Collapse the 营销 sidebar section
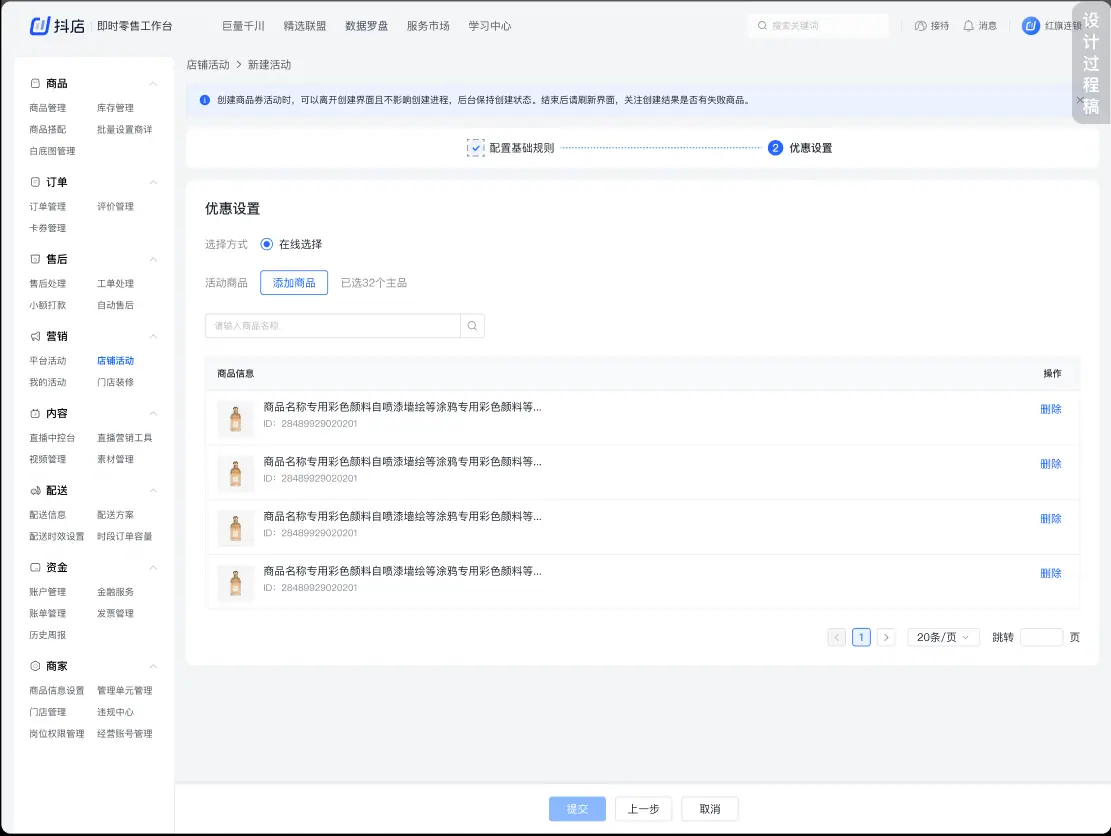 [153, 337]
